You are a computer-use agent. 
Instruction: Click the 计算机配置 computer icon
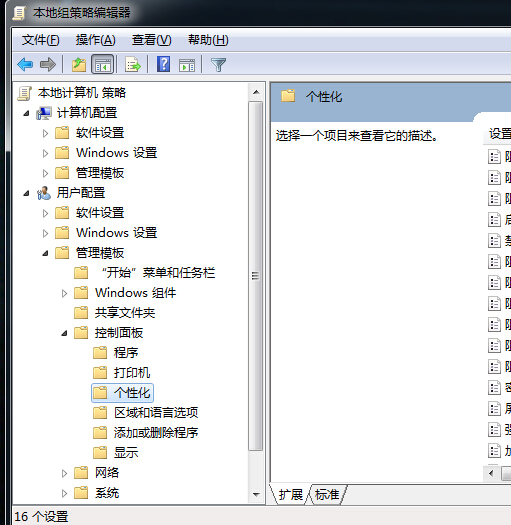click(x=44, y=113)
